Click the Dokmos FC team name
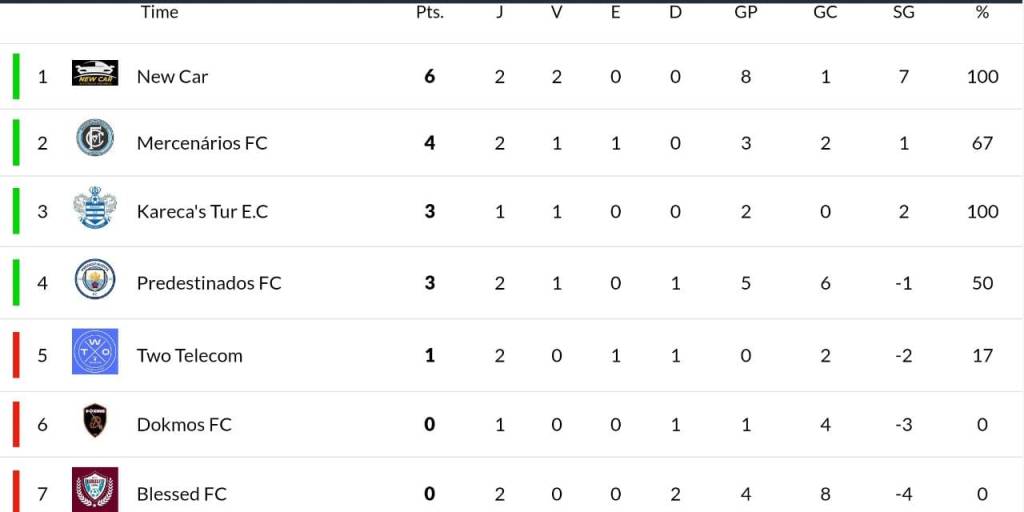This screenshot has width=1024, height=512. click(184, 424)
